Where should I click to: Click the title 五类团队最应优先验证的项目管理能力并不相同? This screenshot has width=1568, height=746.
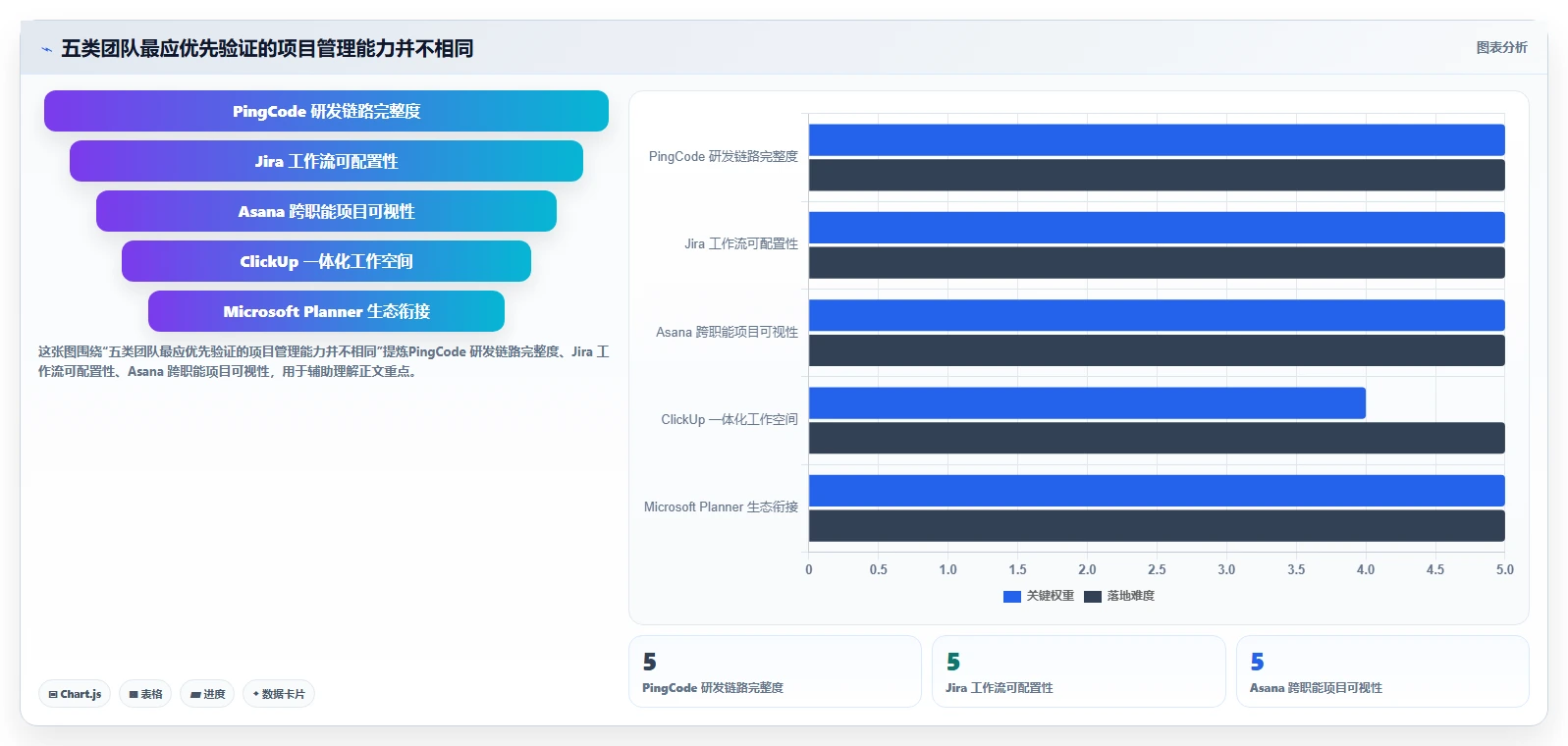point(267,48)
